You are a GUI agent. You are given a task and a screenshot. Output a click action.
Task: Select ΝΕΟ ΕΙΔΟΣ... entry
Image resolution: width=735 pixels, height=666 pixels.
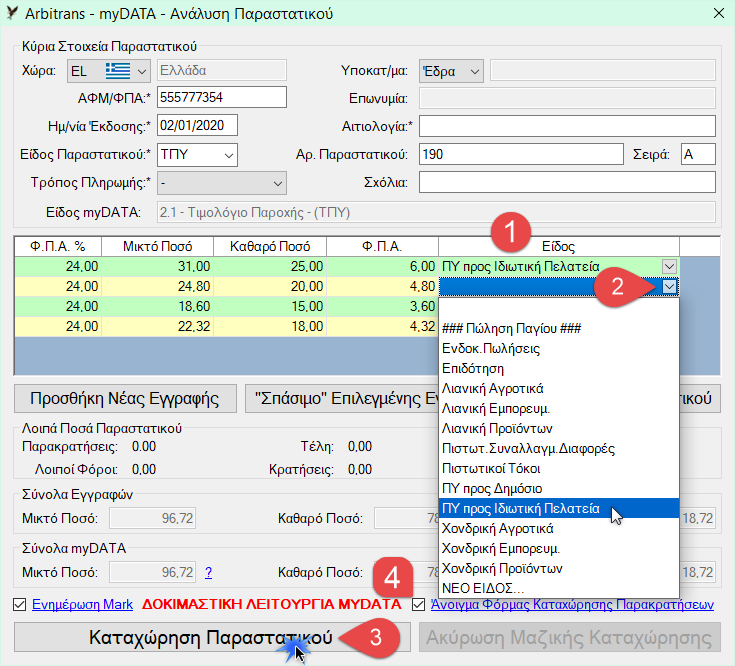[x=559, y=588]
